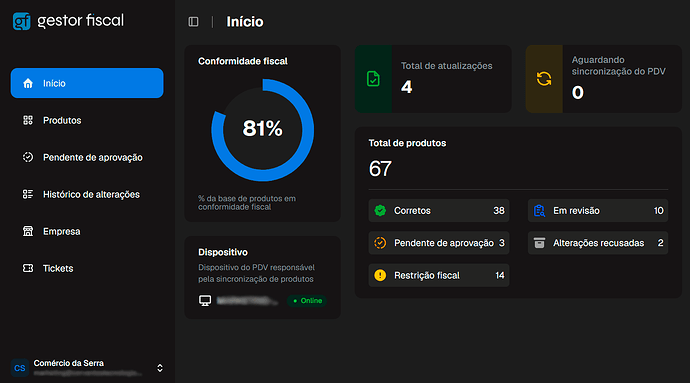Click the Produtos grid icon
Image resolution: width=690 pixels, height=383 pixels.
coord(28,120)
